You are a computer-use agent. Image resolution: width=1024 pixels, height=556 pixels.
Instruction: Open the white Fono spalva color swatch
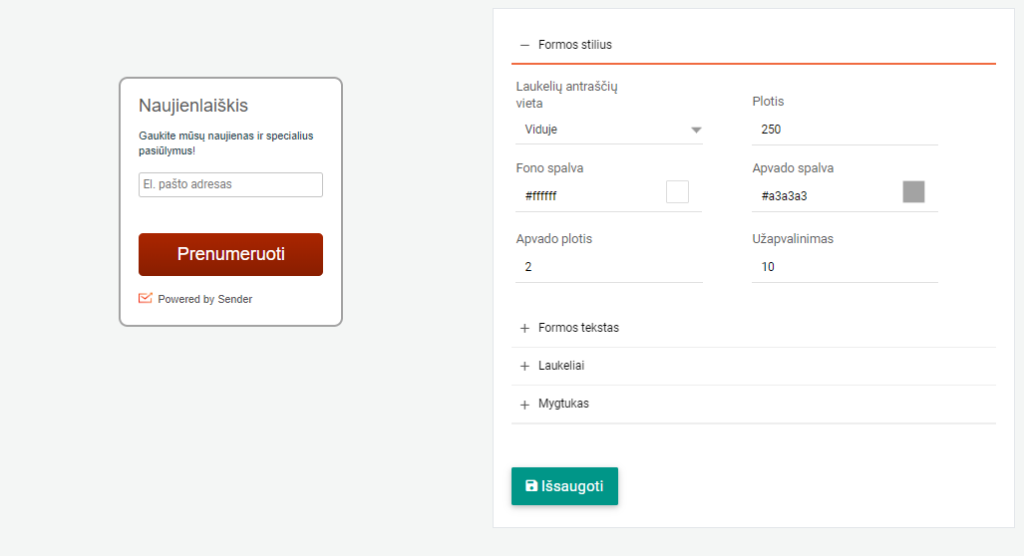677,192
